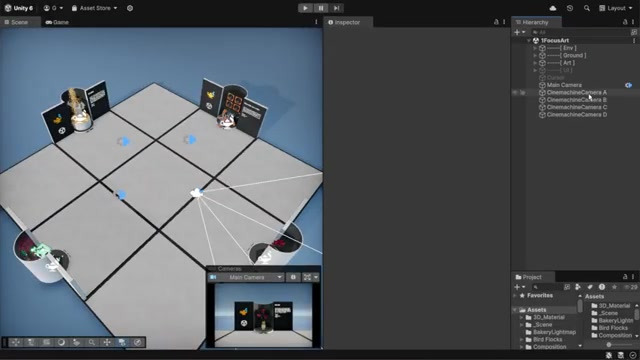Viewport: 640px width, 360px height.
Task: Expand the [ Art ] object
Action: [x=535, y=63]
